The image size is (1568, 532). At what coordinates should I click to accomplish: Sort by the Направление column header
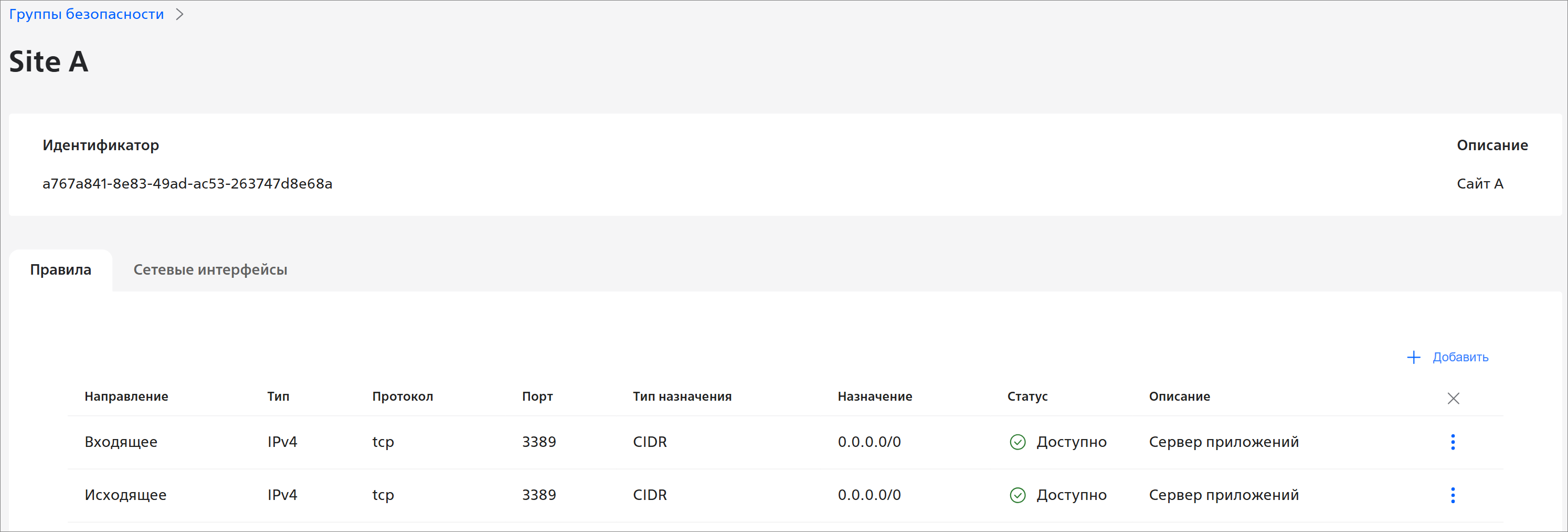tap(126, 396)
